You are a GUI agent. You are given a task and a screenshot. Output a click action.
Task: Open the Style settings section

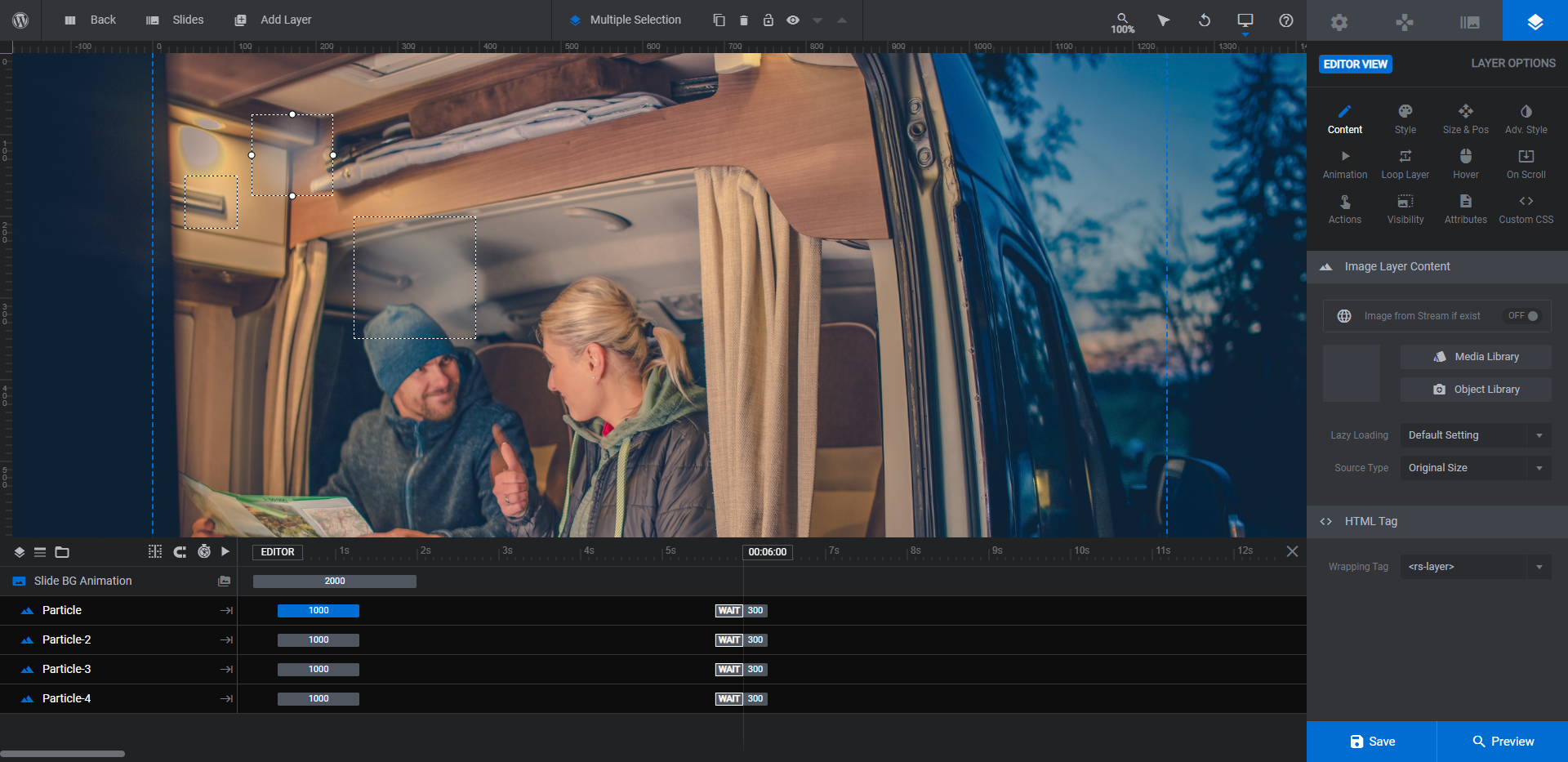click(1405, 119)
